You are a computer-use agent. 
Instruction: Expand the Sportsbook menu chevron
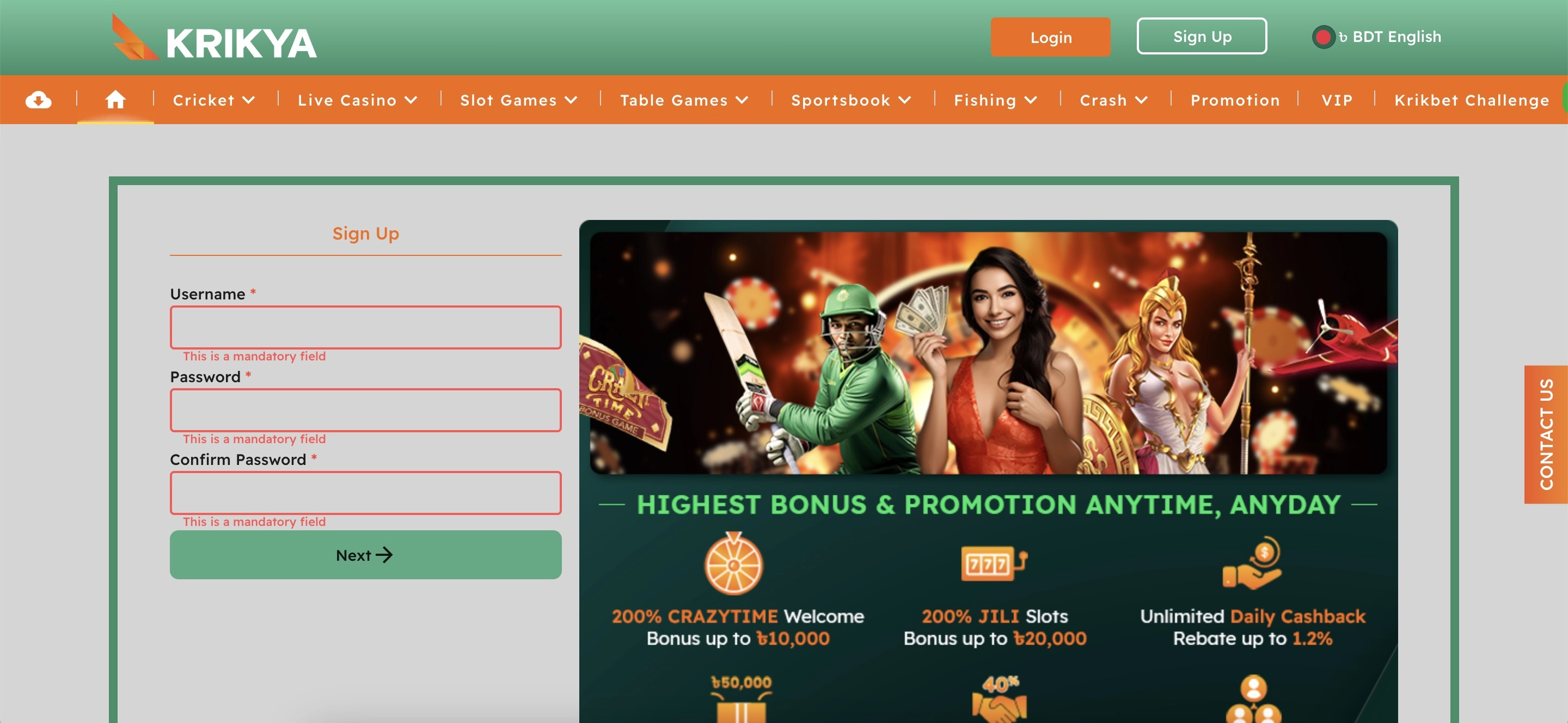(905, 100)
